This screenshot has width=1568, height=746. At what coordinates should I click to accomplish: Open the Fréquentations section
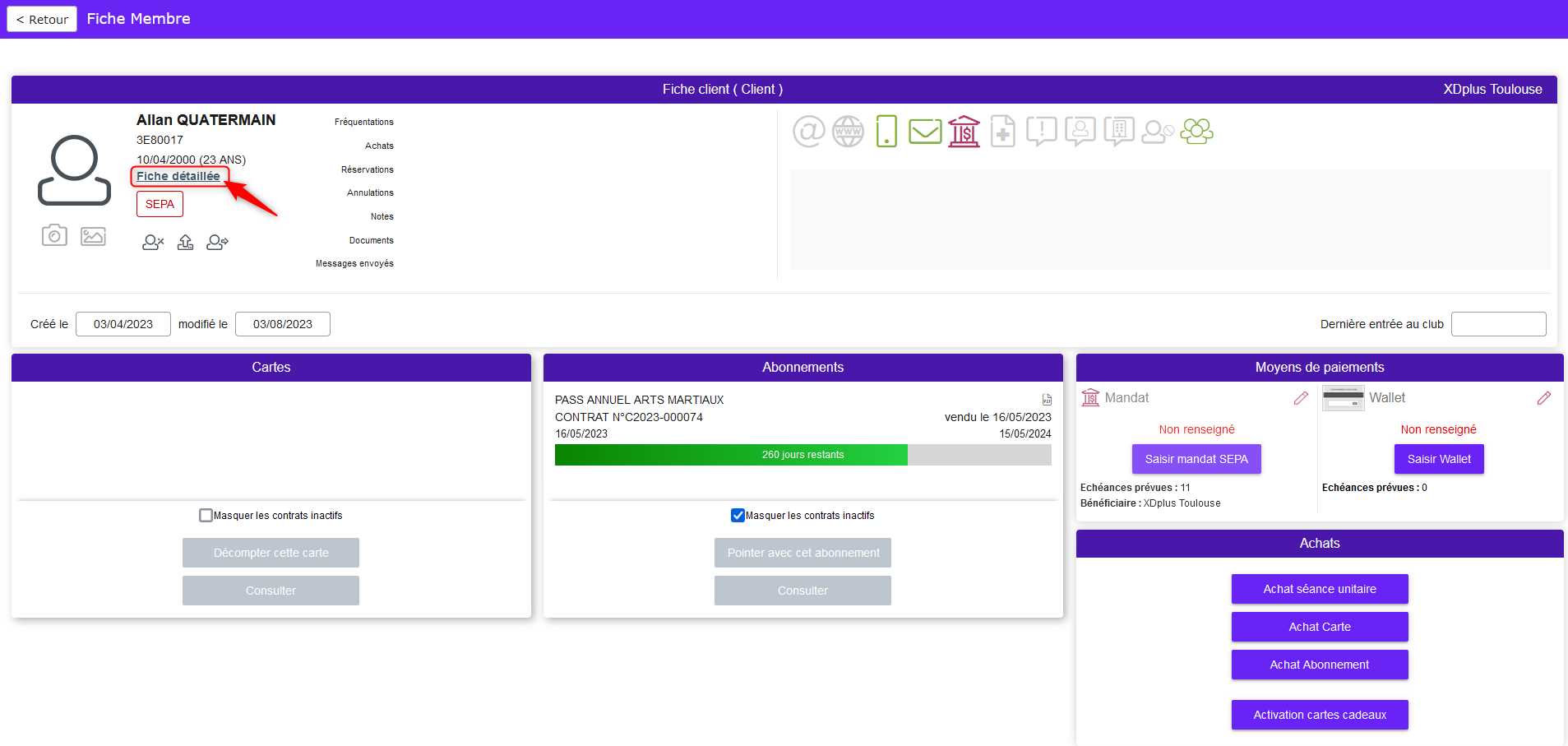pos(364,122)
